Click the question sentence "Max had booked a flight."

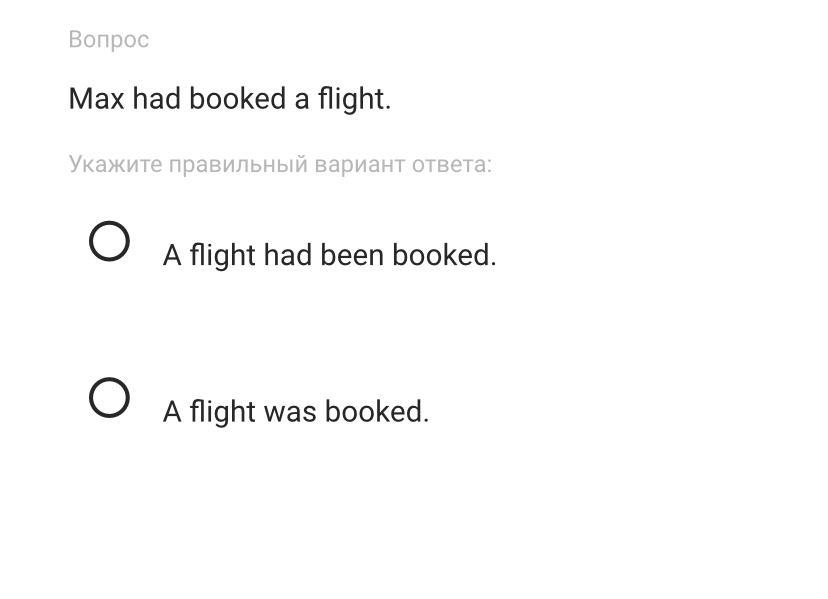pos(230,99)
